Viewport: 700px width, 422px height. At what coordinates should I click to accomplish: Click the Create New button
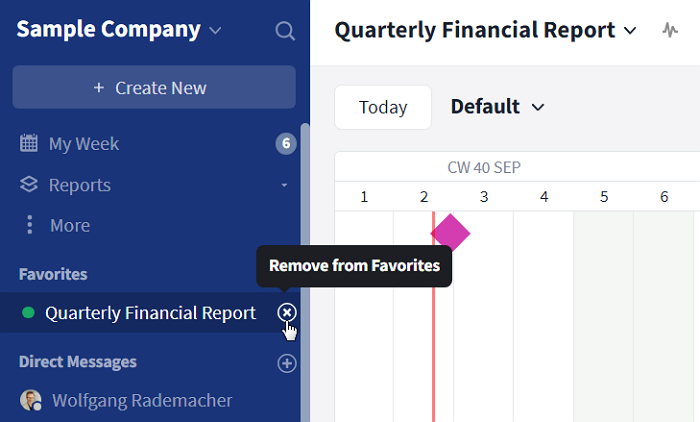154,88
